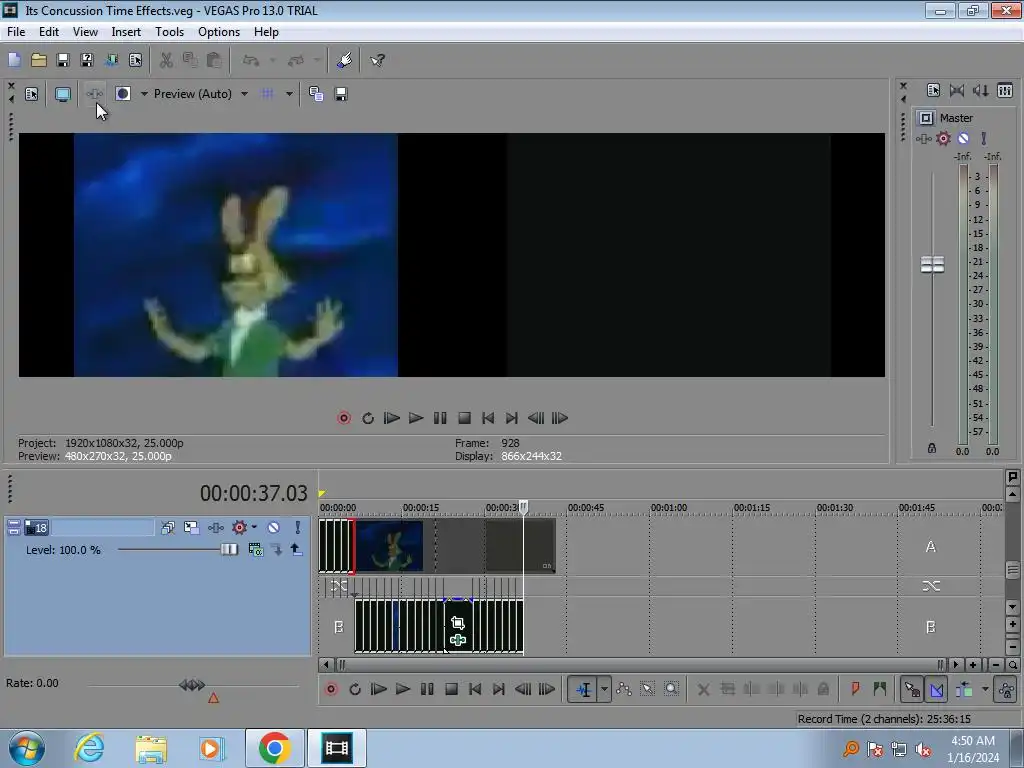The image size is (1024, 768).
Task: Open Project Video Properties in the preview toolbar
Action: [x=31, y=94]
